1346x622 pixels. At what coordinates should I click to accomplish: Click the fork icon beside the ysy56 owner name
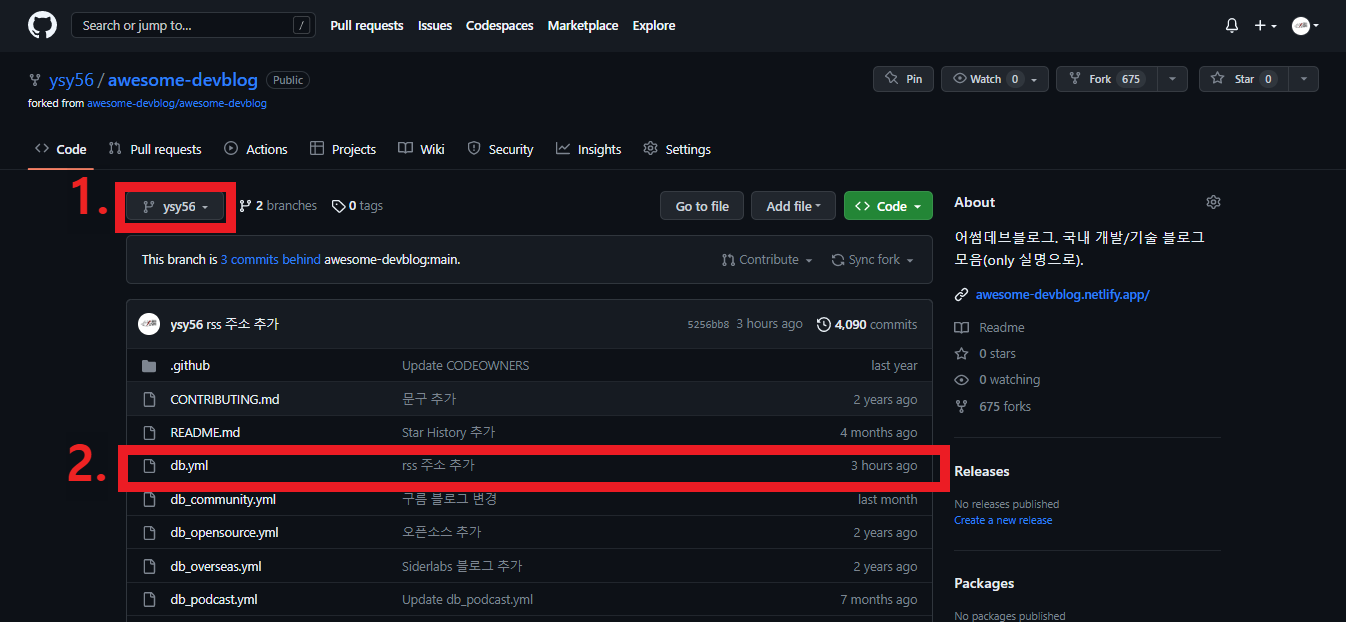tap(36, 80)
